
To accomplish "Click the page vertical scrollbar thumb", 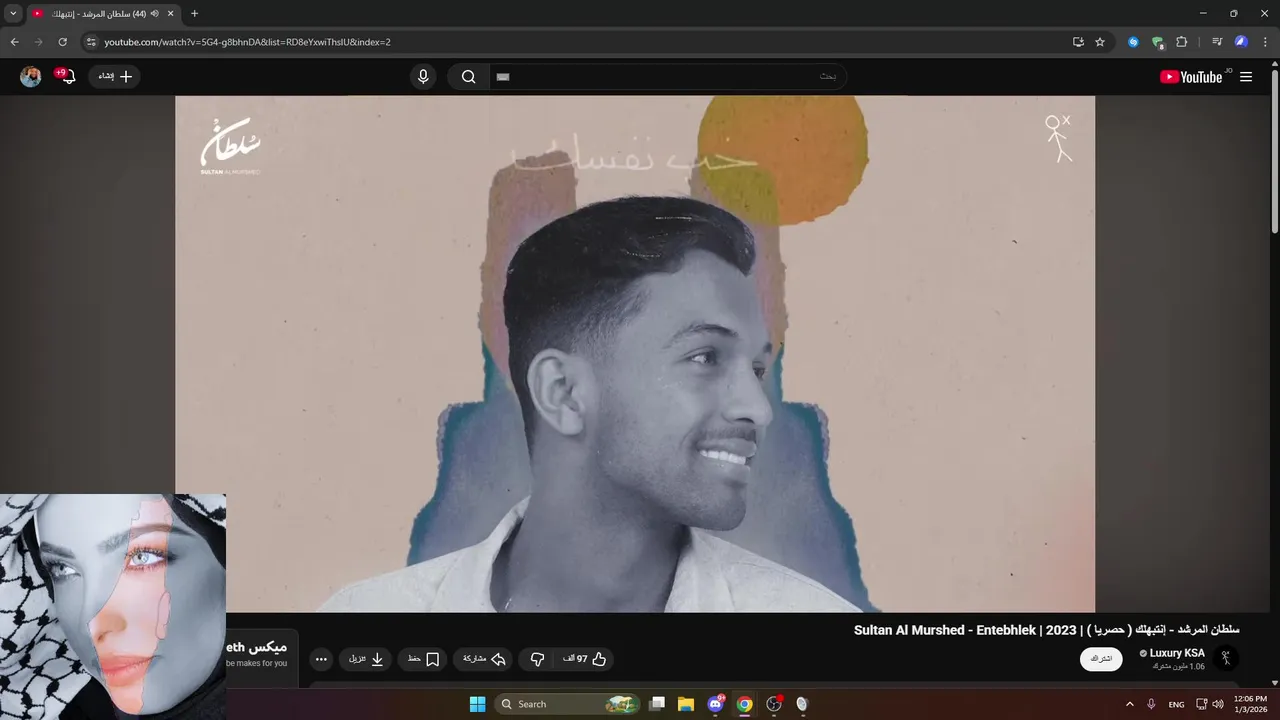I will (1275, 150).
